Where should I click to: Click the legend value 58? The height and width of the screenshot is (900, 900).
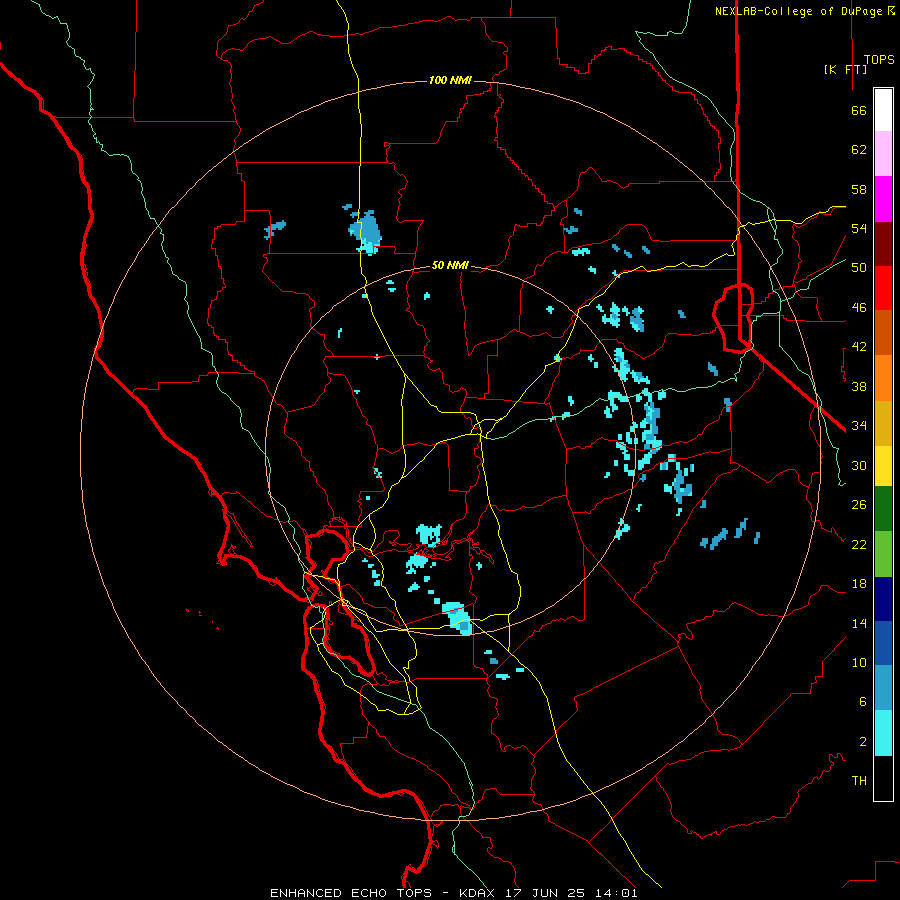pyautogui.click(x=859, y=189)
